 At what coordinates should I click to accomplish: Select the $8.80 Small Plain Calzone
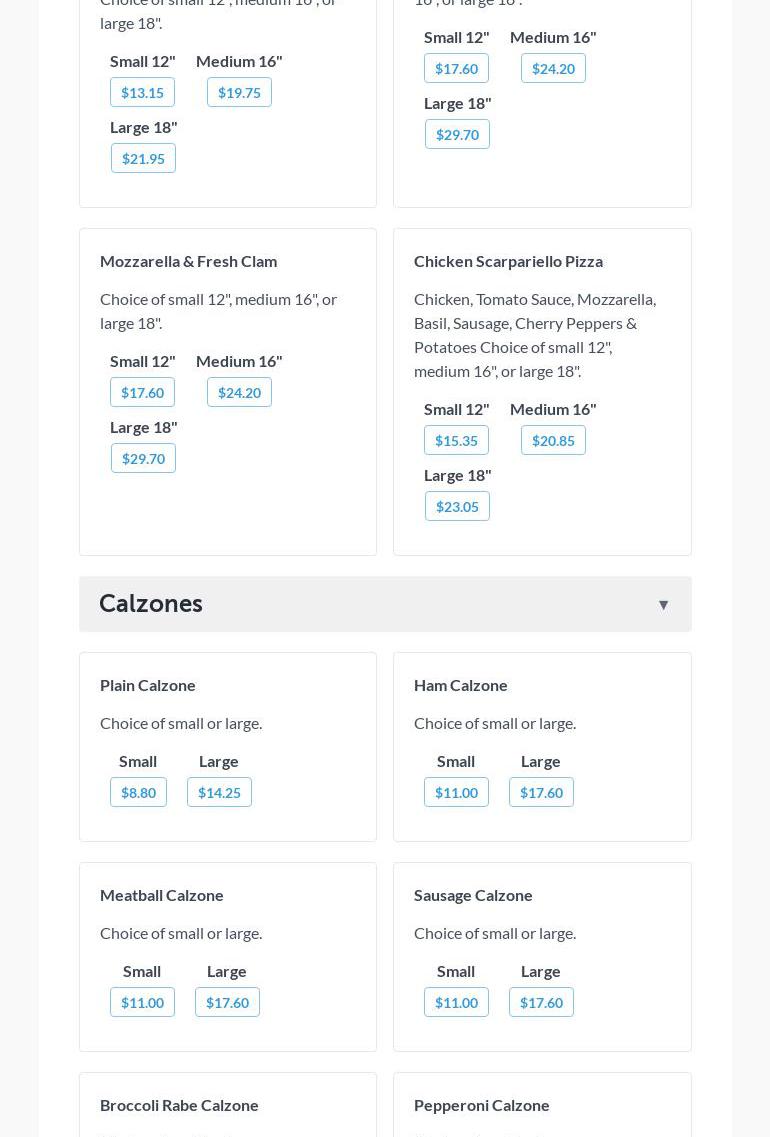138,793
